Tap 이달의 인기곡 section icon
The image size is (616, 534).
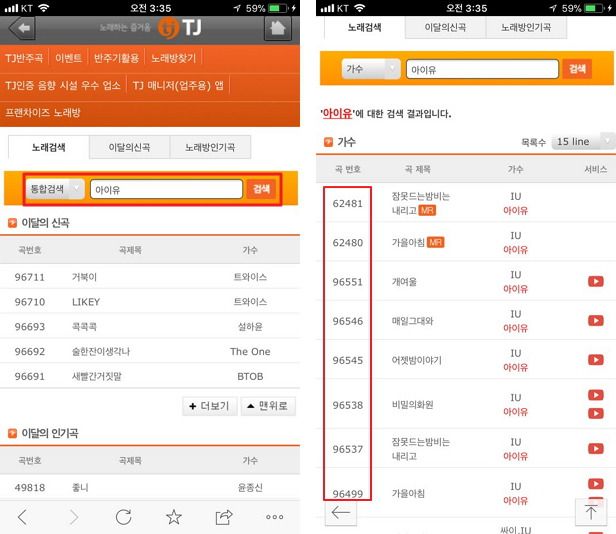(x=13, y=433)
